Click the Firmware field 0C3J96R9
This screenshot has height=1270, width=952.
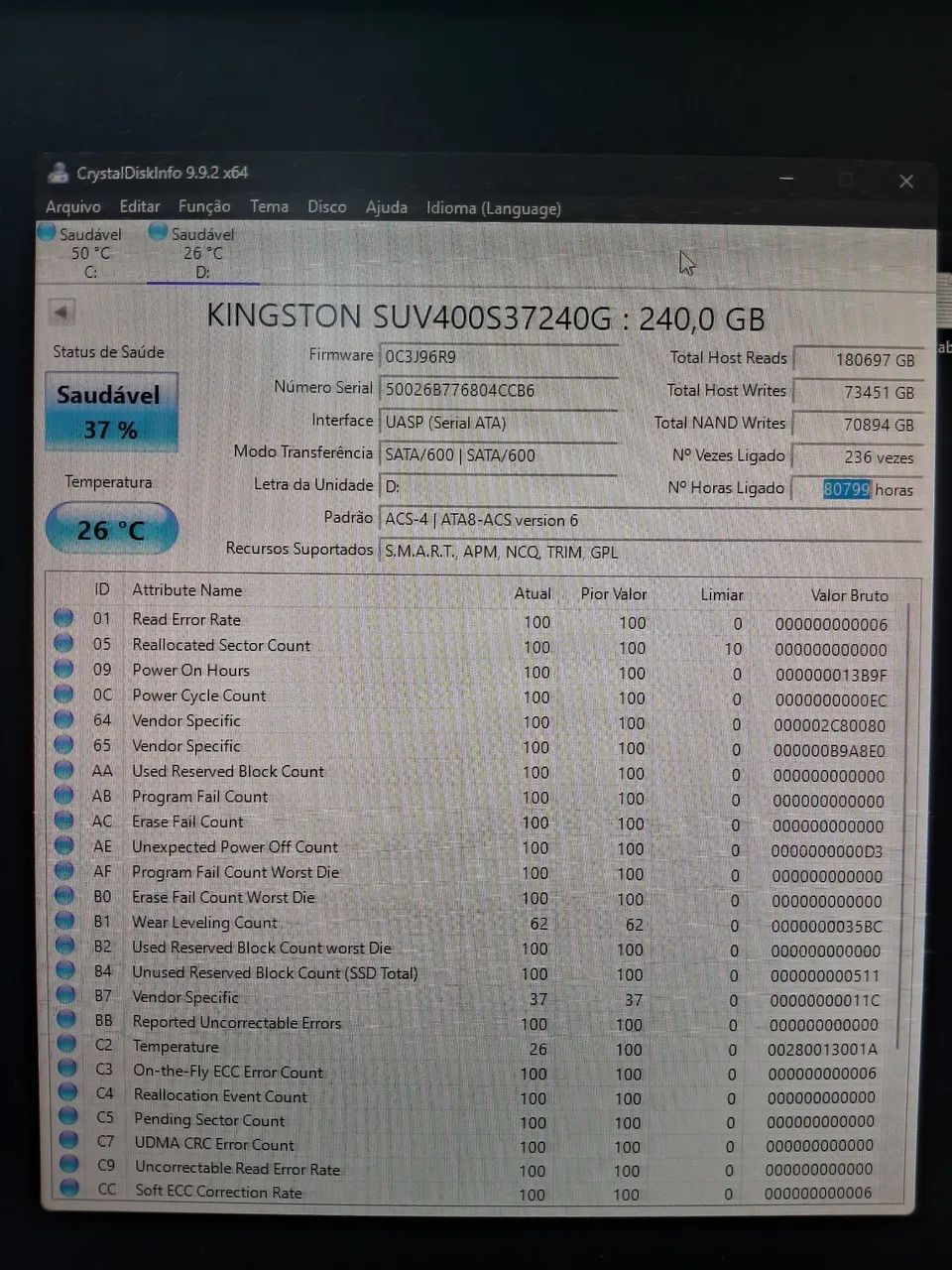tap(498, 356)
